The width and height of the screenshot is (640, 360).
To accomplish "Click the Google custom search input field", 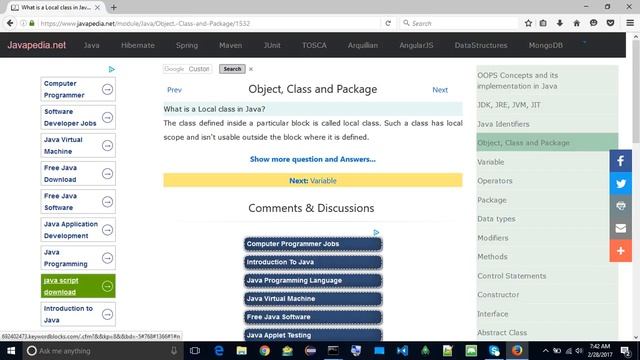I will tap(187, 69).
